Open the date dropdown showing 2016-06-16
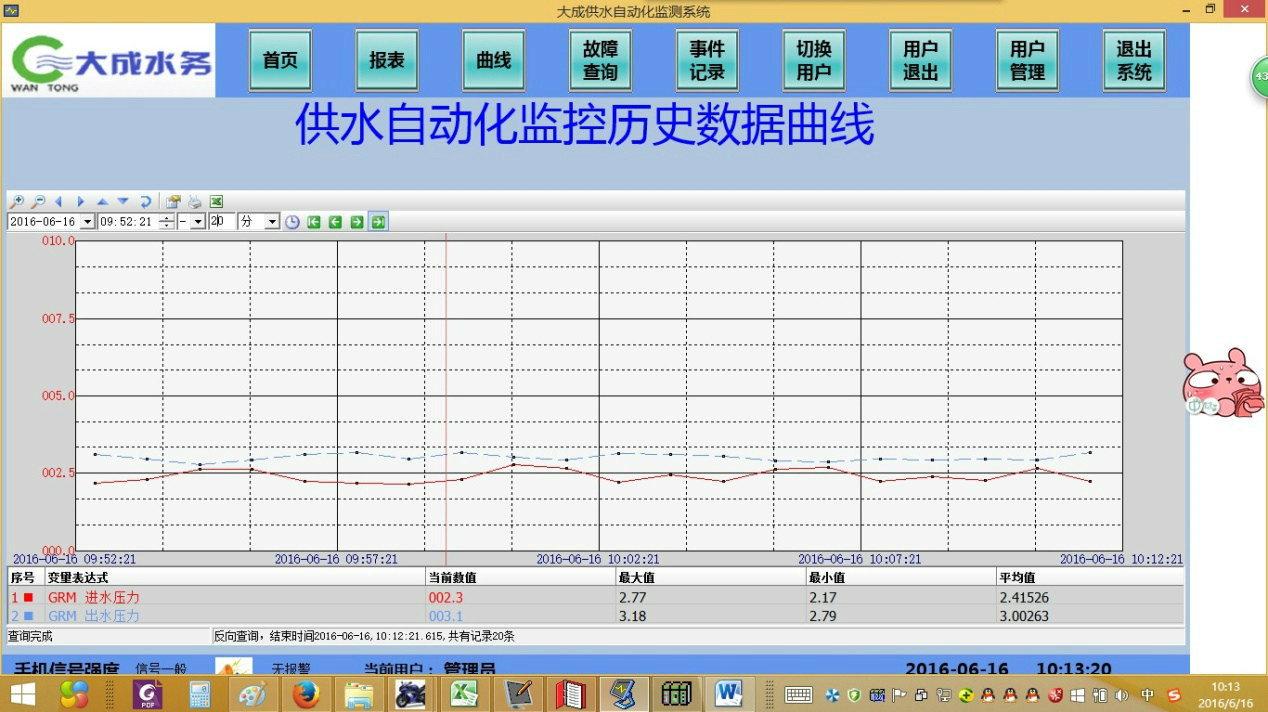1268x712 pixels. pyautogui.click(x=87, y=222)
